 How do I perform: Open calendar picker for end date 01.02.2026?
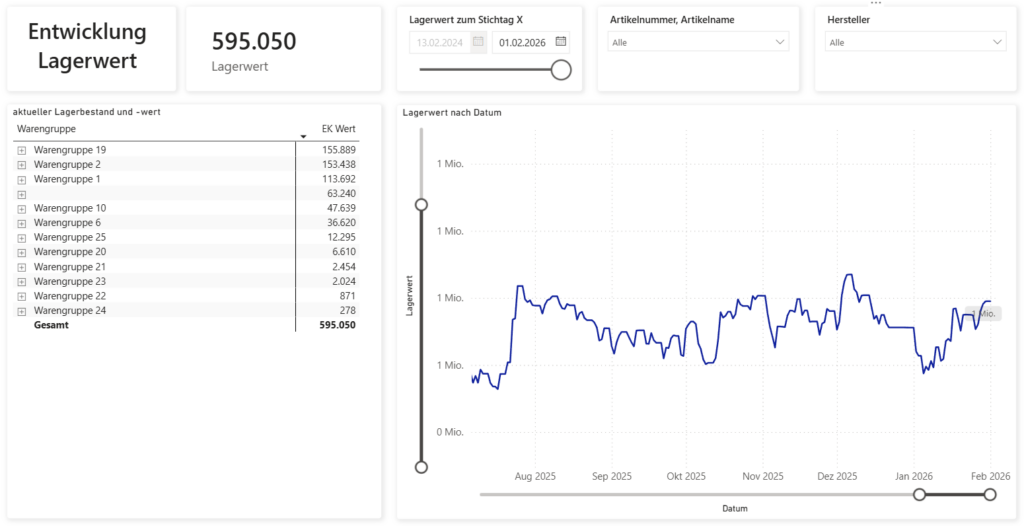561,41
